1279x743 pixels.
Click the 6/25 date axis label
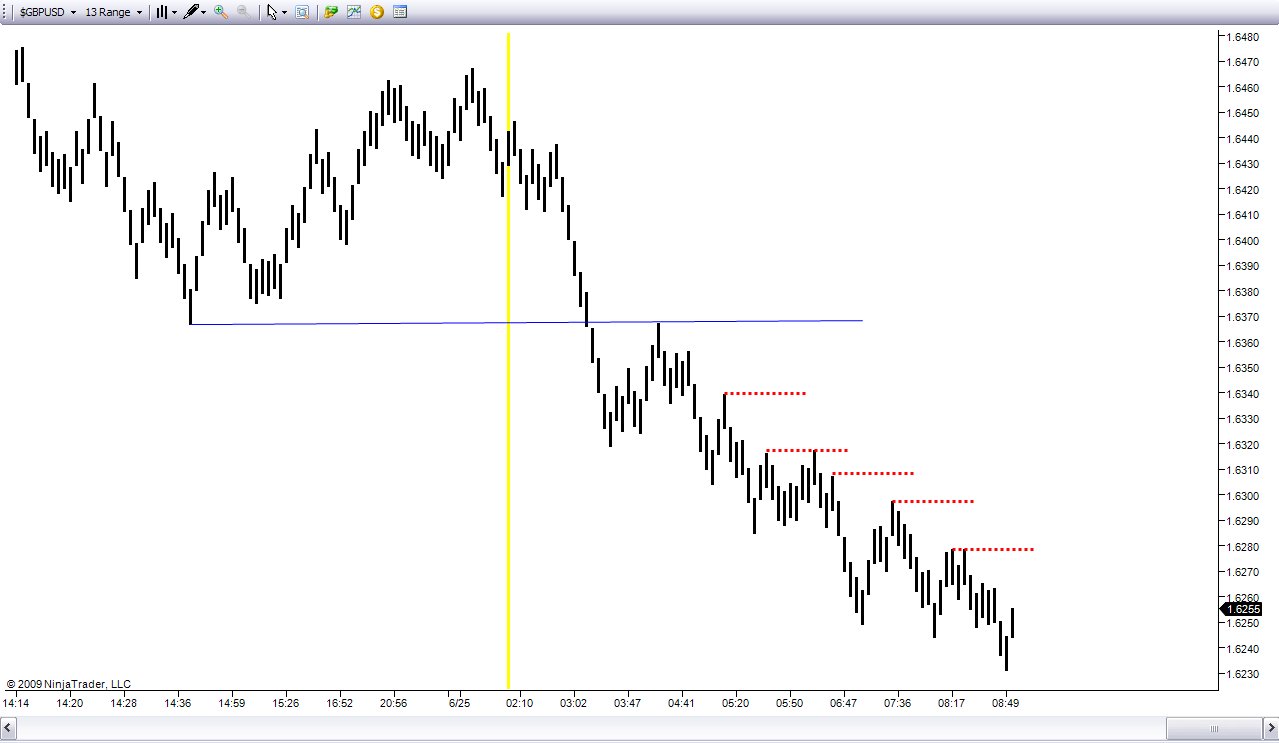coord(459,704)
